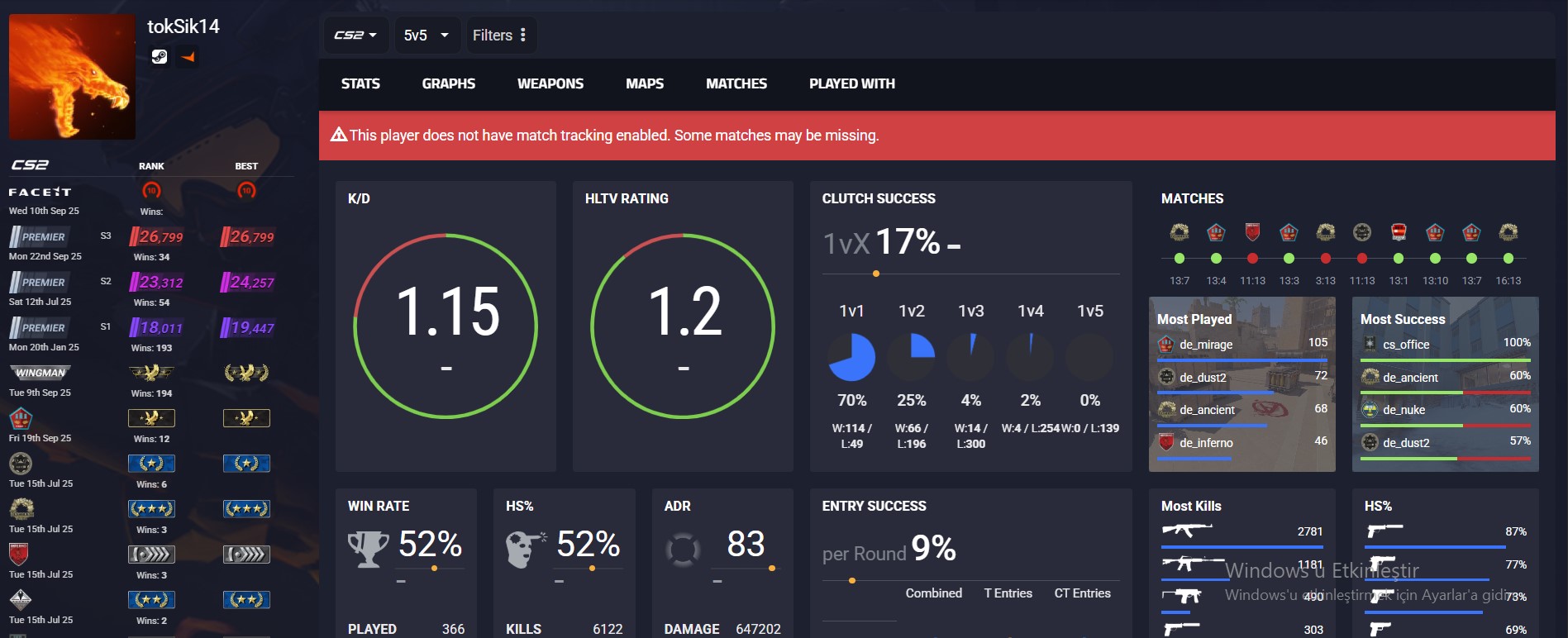The height and width of the screenshot is (638, 1568).
Task: Click the best Premier rating 24,257
Action: (247, 283)
